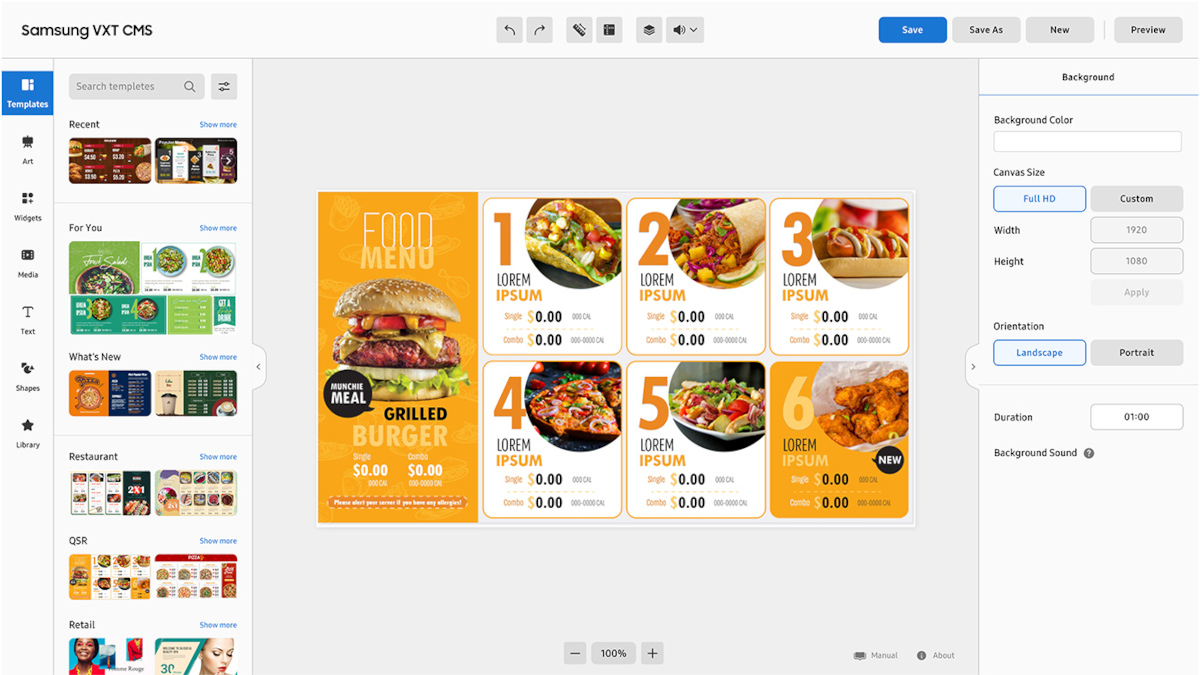The image size is (1200, 675).
Task: Open the Shapes panel in sidebar
Action: (x=27, y=376)
